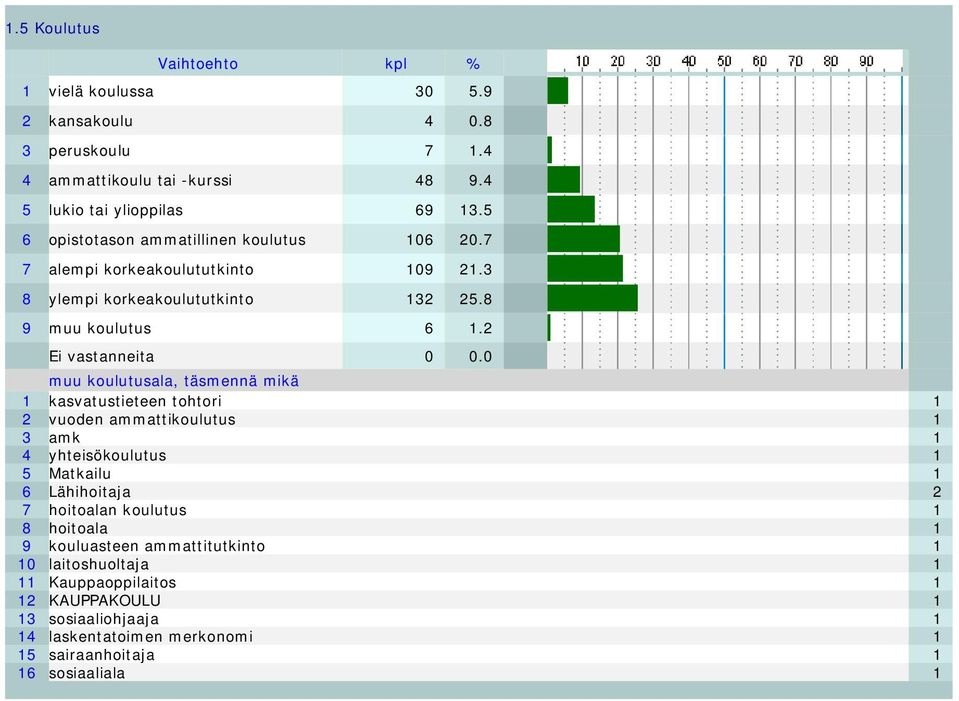The height and width of the screenshot is (701, 959).
Task: Click 'ammattikoulu tai -kurssi' count 48
Action: pyautogui.click(x=424, y=180)
